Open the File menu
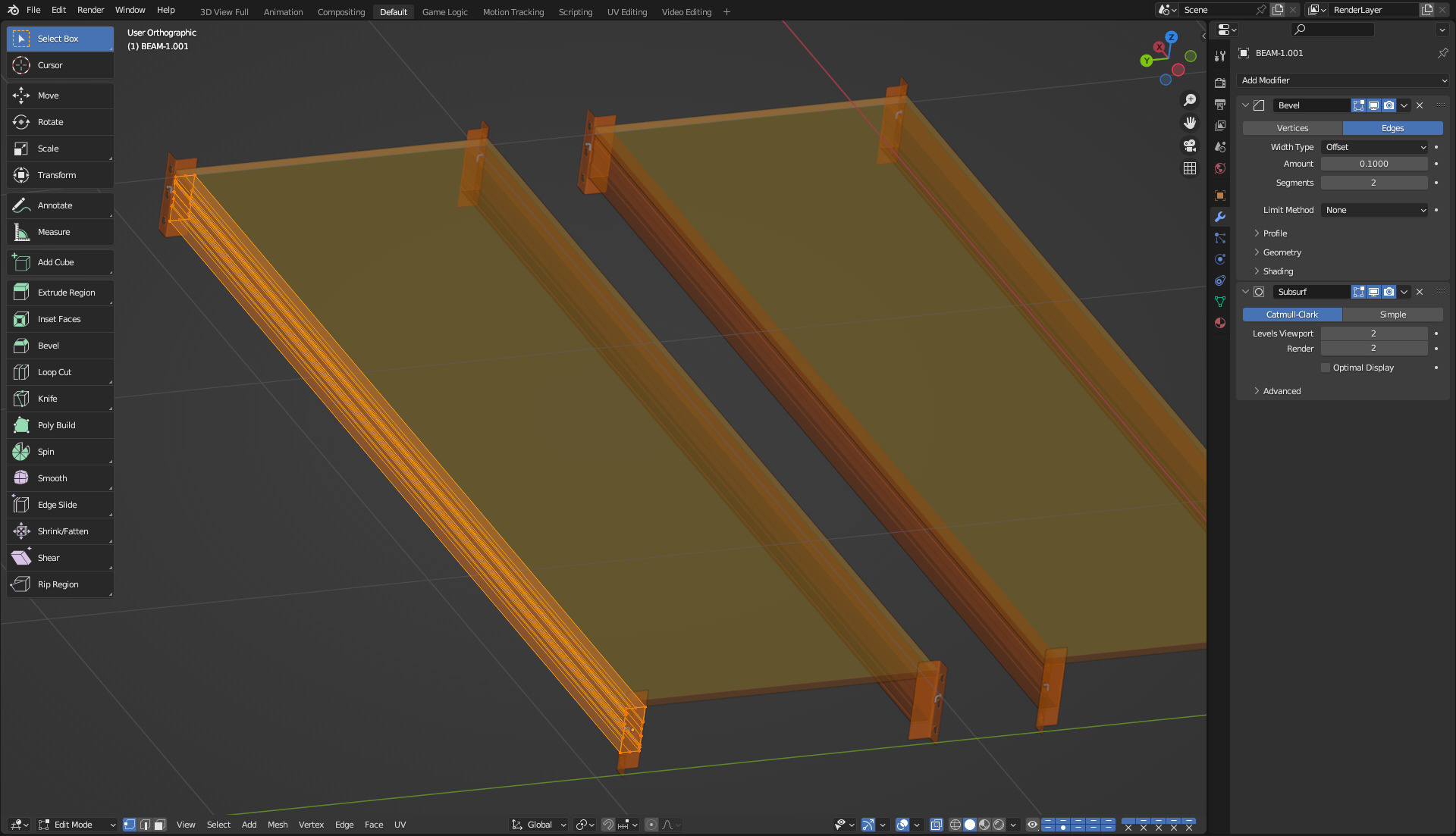The height and width of the screenshot is (836, 1456). coord(33,10)
